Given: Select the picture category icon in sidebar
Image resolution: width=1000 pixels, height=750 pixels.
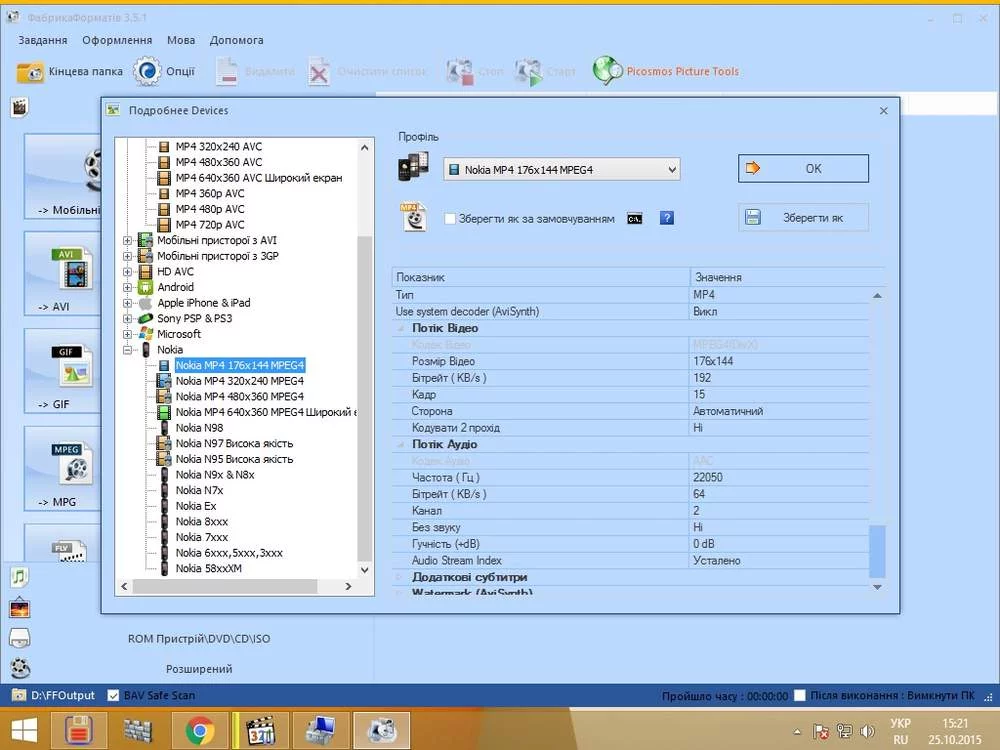Looking at the screenshot, I should (x=19, y=607).
